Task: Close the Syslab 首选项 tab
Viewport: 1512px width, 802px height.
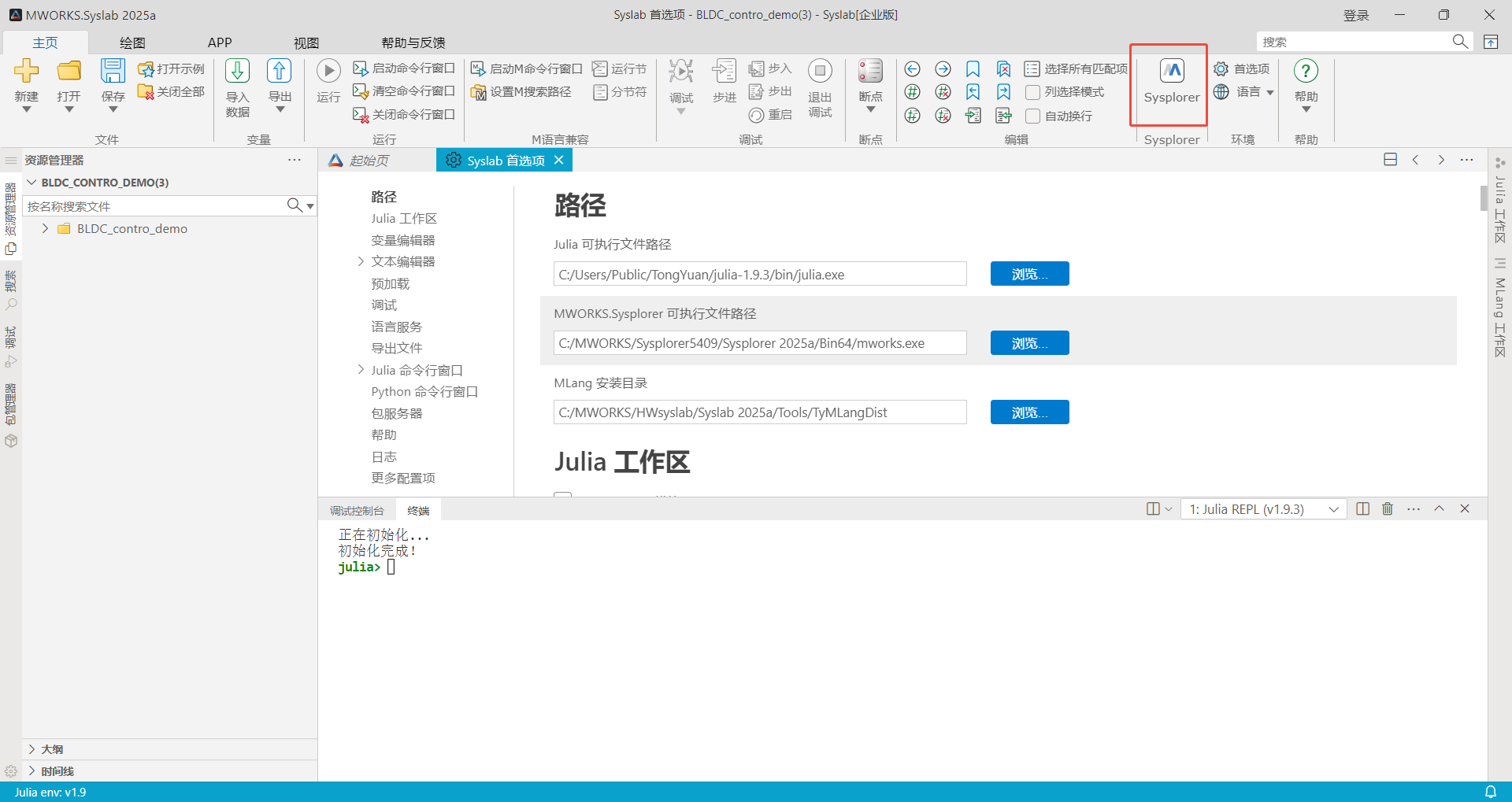Action: (559, 160)
